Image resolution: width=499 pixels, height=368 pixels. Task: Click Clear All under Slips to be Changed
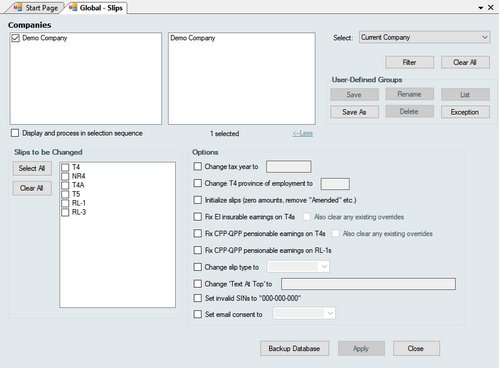[x=32, y=188]
